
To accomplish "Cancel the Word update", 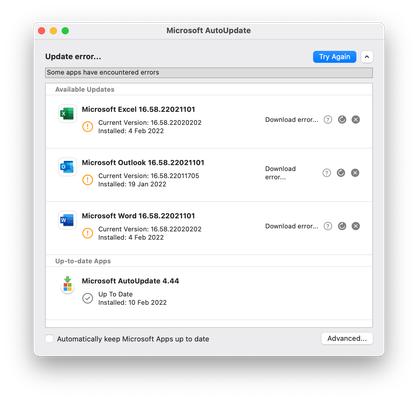I will 356,226.
